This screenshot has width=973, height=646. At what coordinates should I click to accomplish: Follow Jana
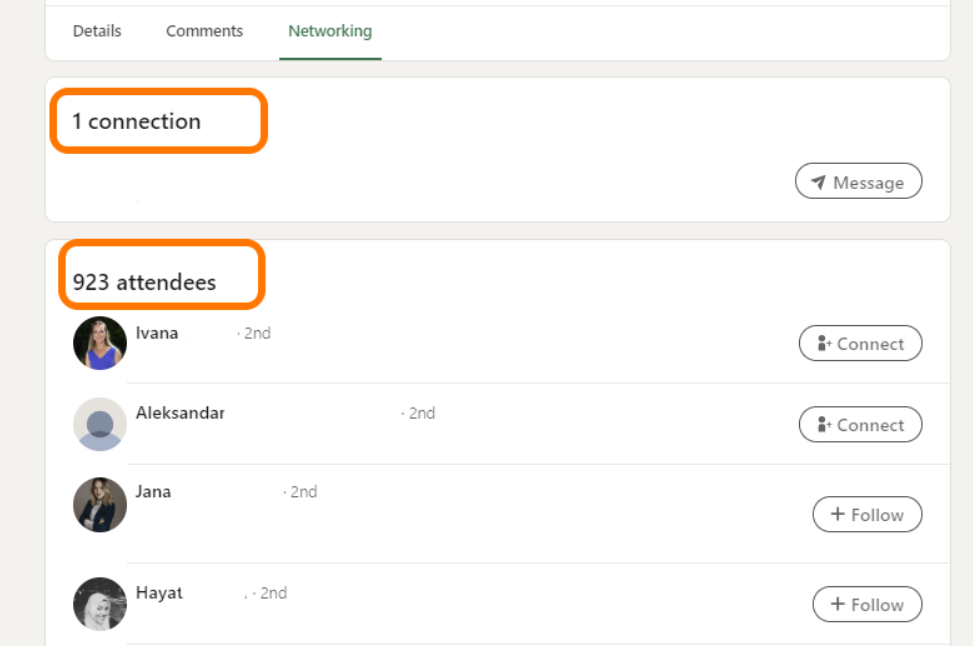pos(866,515)
